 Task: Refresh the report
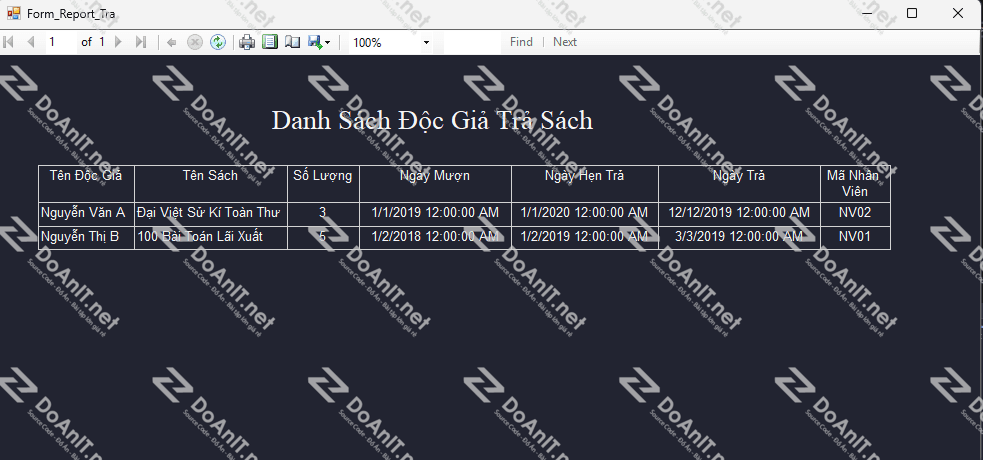click(218, 42)
